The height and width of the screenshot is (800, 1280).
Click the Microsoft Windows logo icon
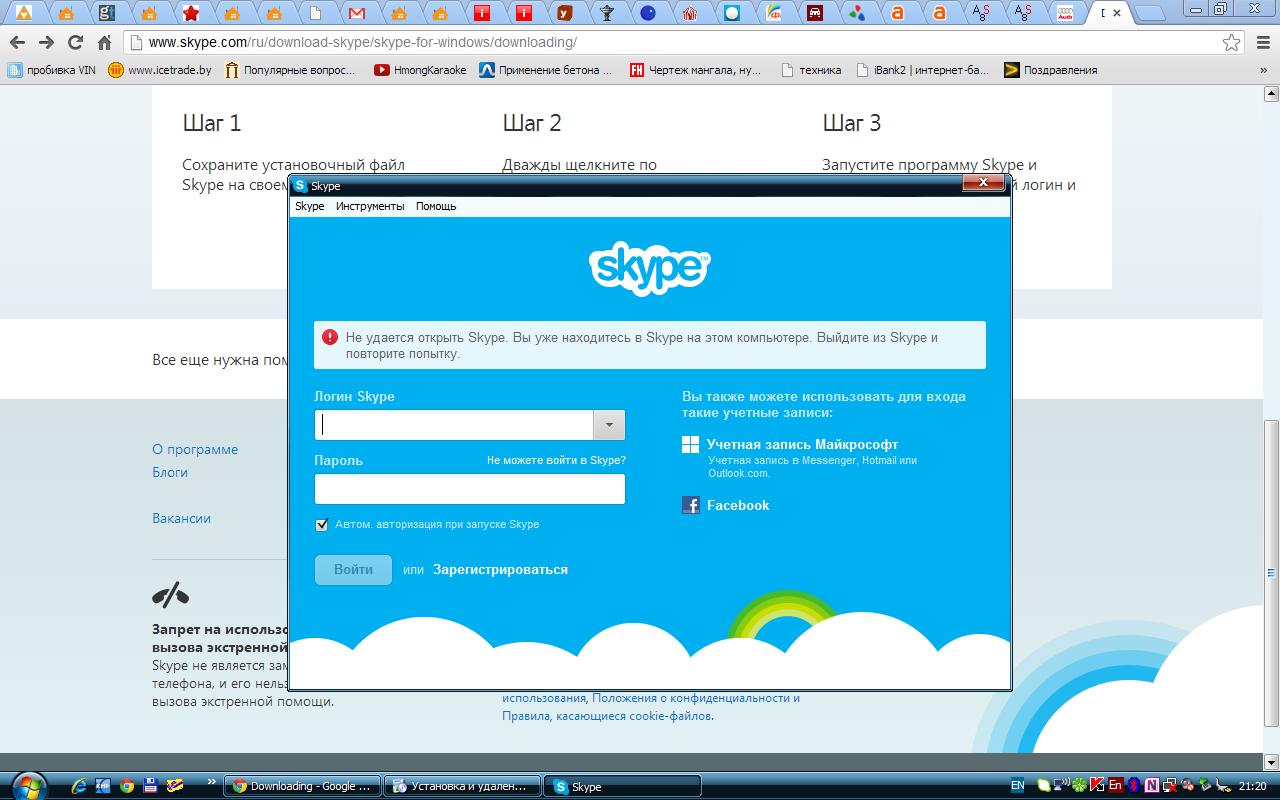tap(691, 444)
